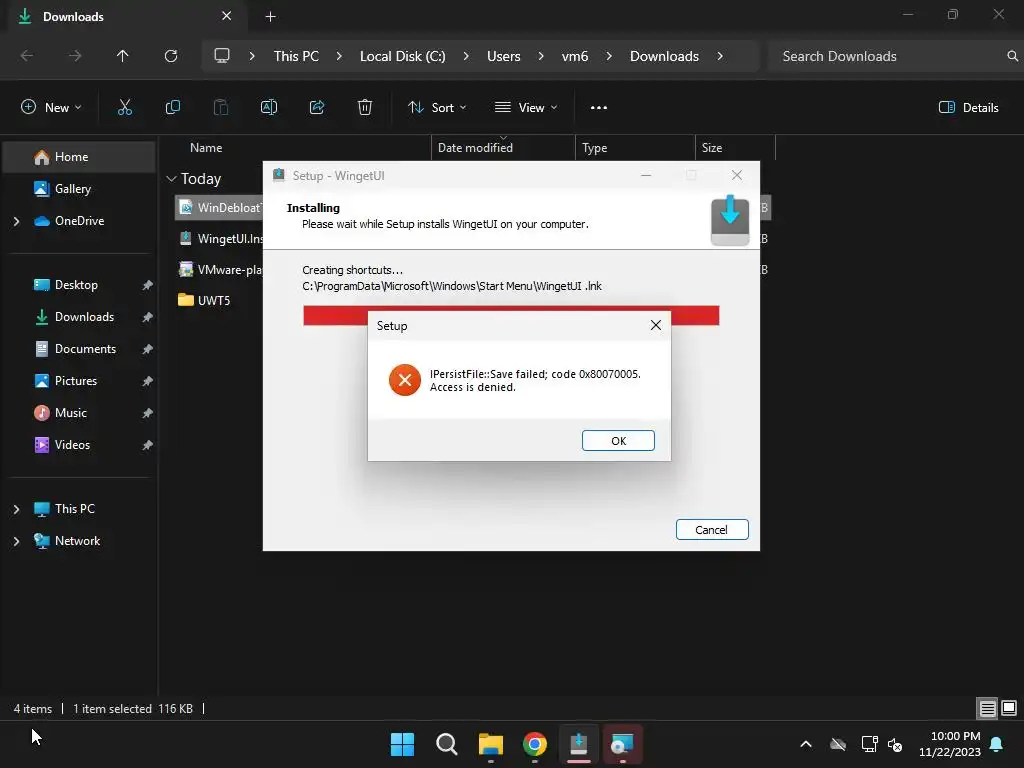Viewport: 1024px width, 768px height.
Task: Select This PC in the breadcrumb path
Action: tap(296, 56)
